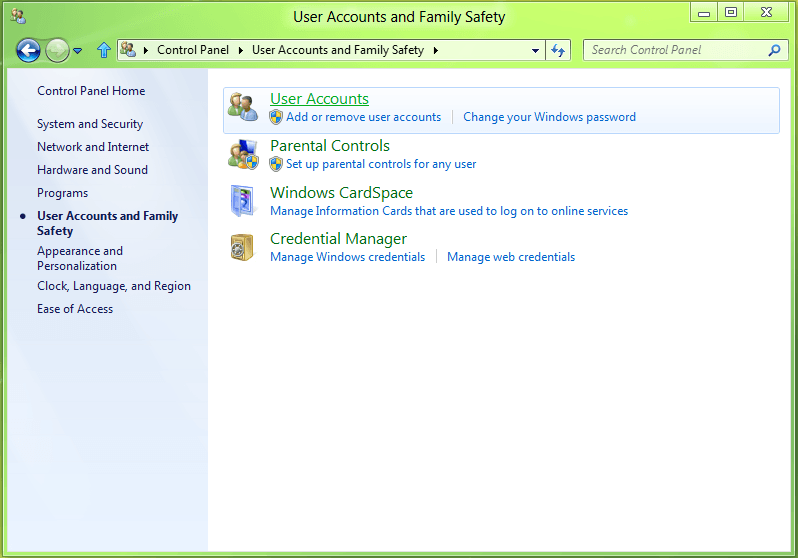The height and width of the screenshot is (558, 798).
Task: Click the User Accounts icon
Action: click(243, 107)
